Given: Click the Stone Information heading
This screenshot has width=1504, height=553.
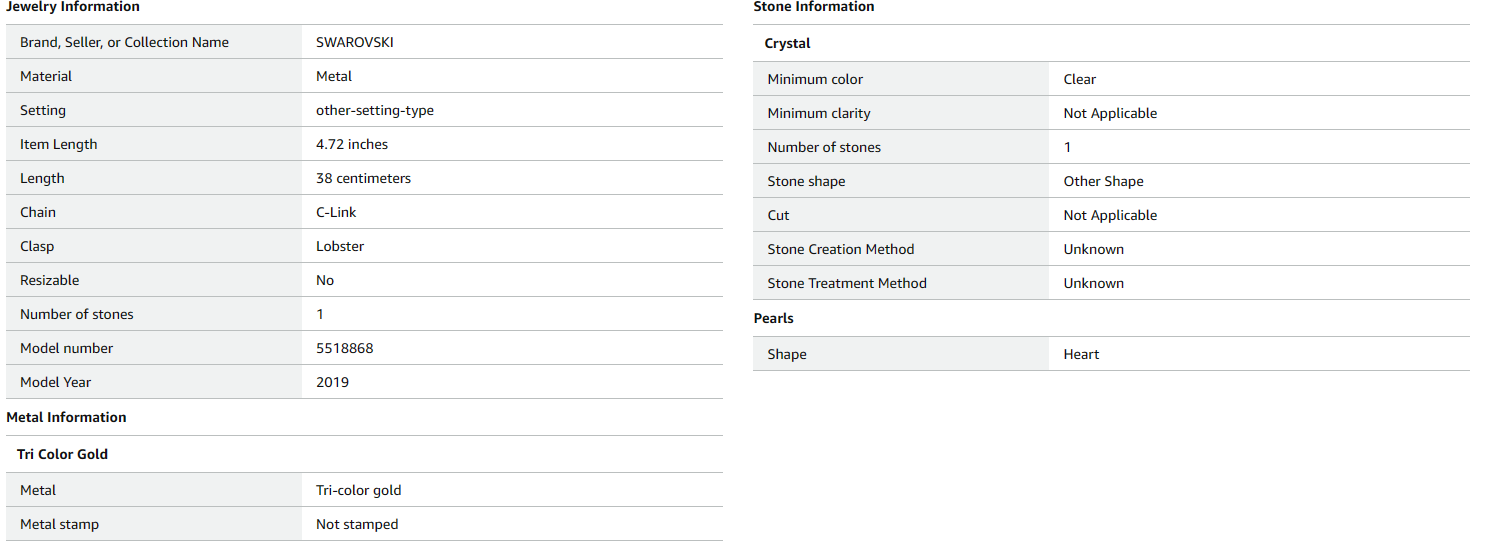Looking at the screenshot, I should [813, 7].
